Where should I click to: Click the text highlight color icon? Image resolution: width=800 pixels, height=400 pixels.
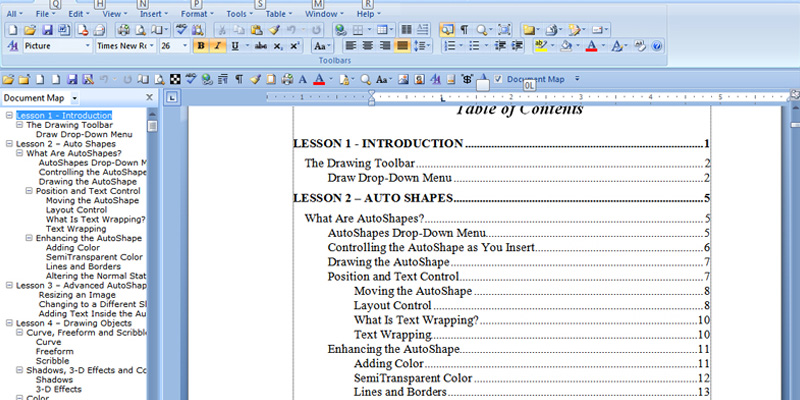coord(541,46)
